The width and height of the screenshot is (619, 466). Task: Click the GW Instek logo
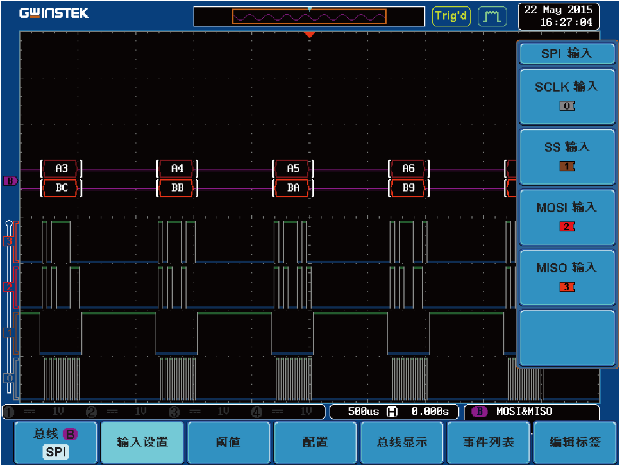tap(52, 14)
